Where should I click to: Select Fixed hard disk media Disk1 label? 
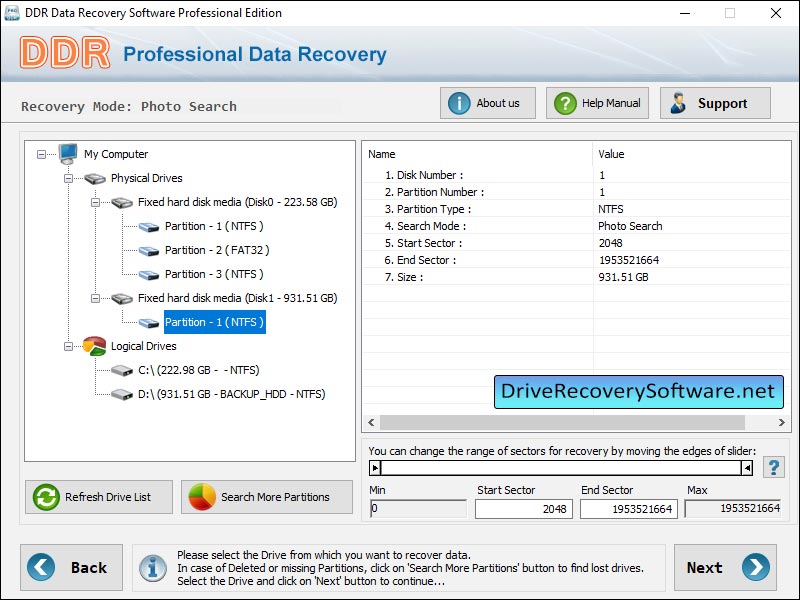[238, 298]
